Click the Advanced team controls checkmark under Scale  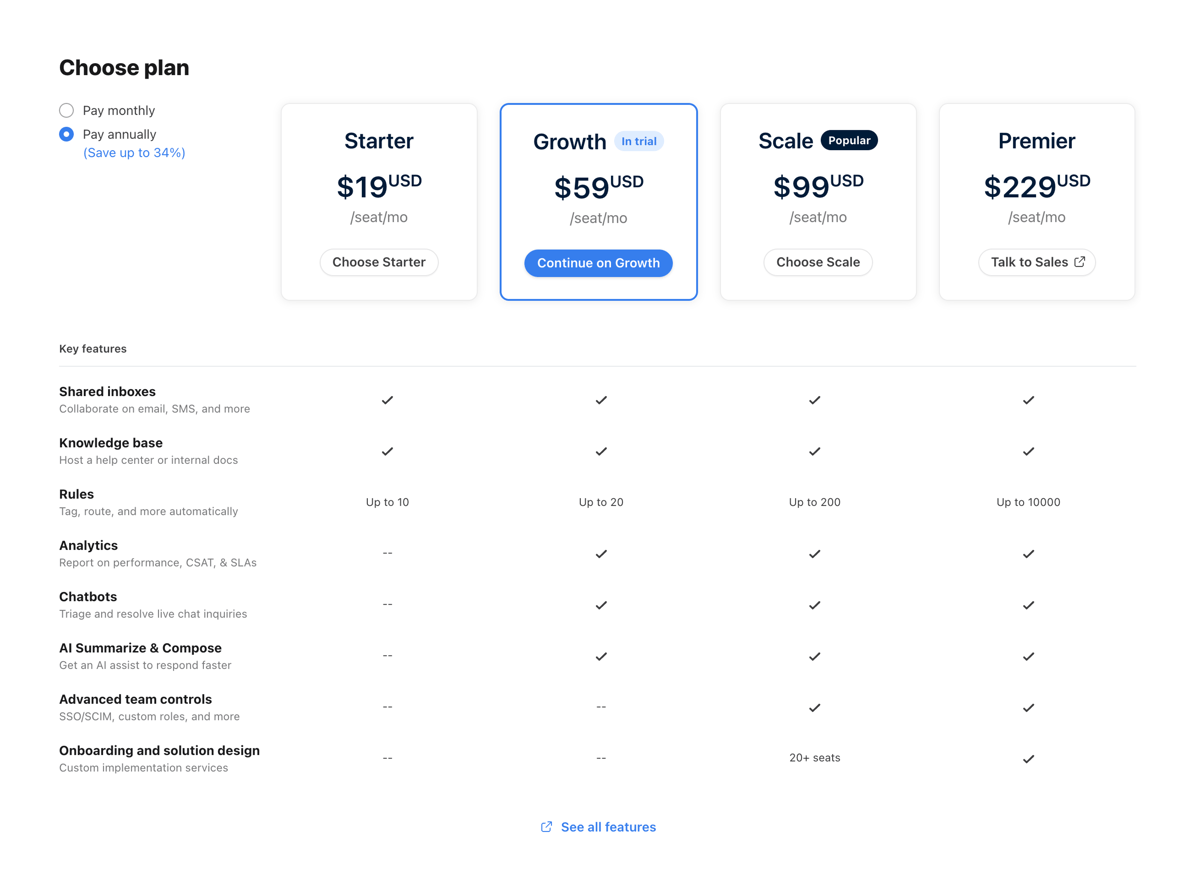coord(814,707)
